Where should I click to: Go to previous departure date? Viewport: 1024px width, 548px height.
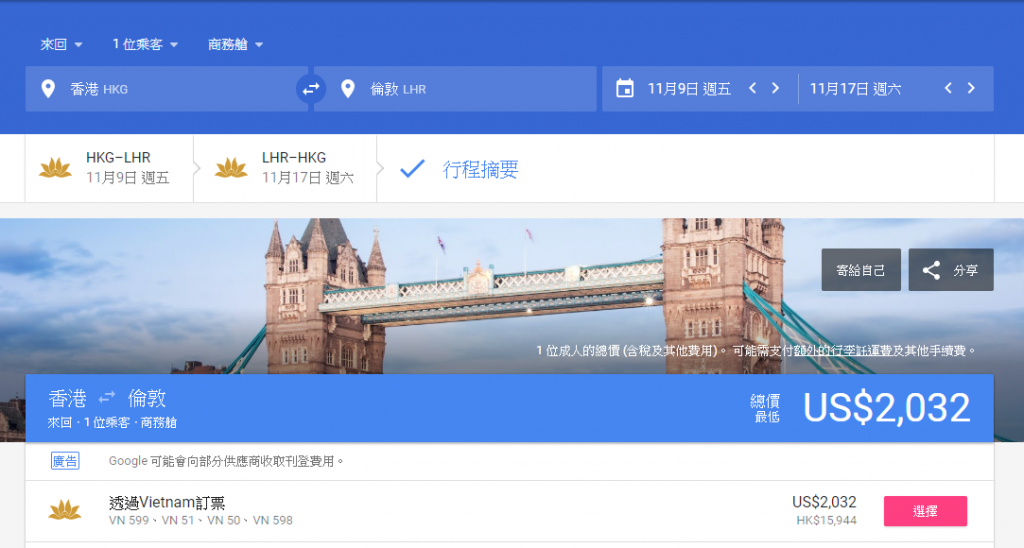pos(752,88)
